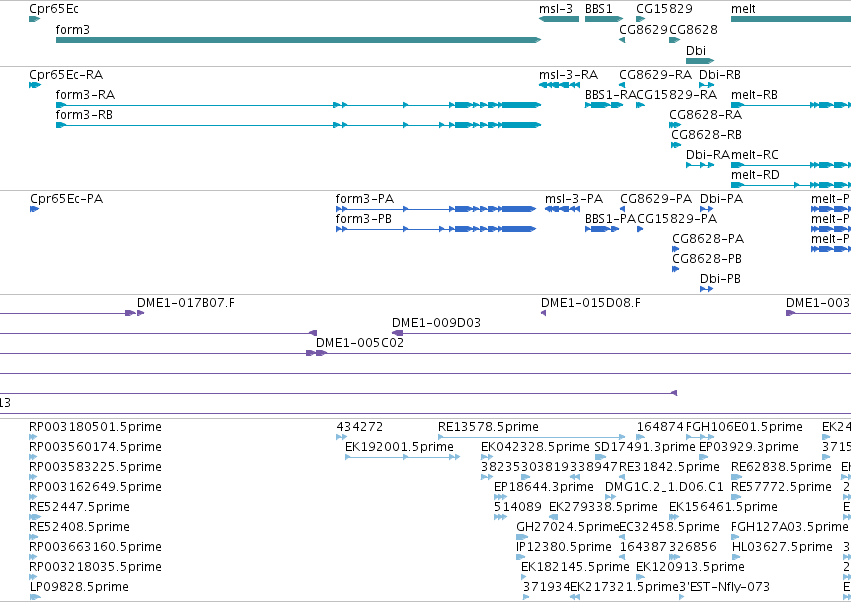Viewport: 851px width, 602px height.
Task: Select the form3-RA transcript
Action: click(299, 105)
